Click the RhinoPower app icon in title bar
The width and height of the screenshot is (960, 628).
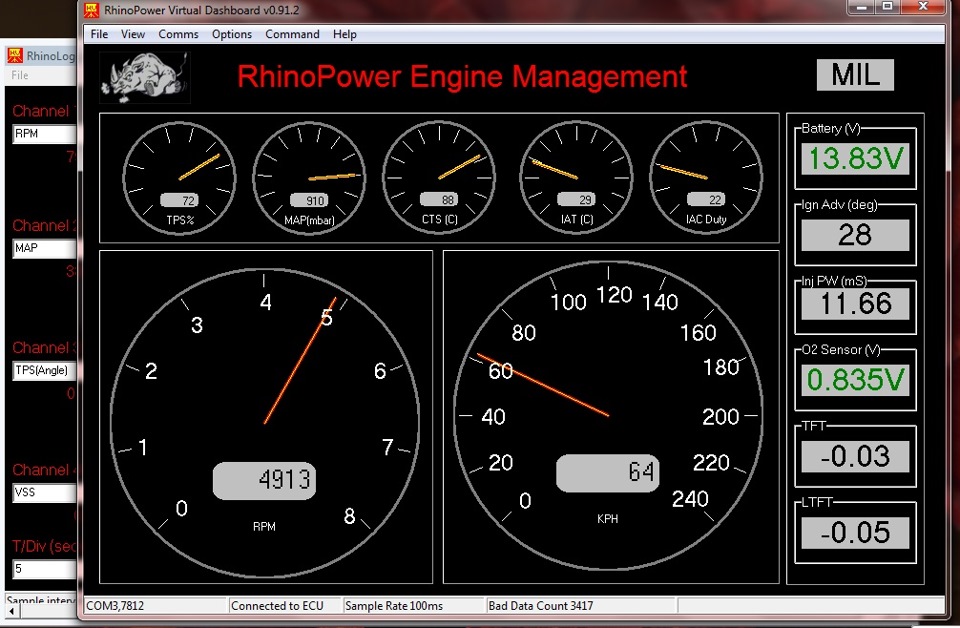[x=91, y=10]
